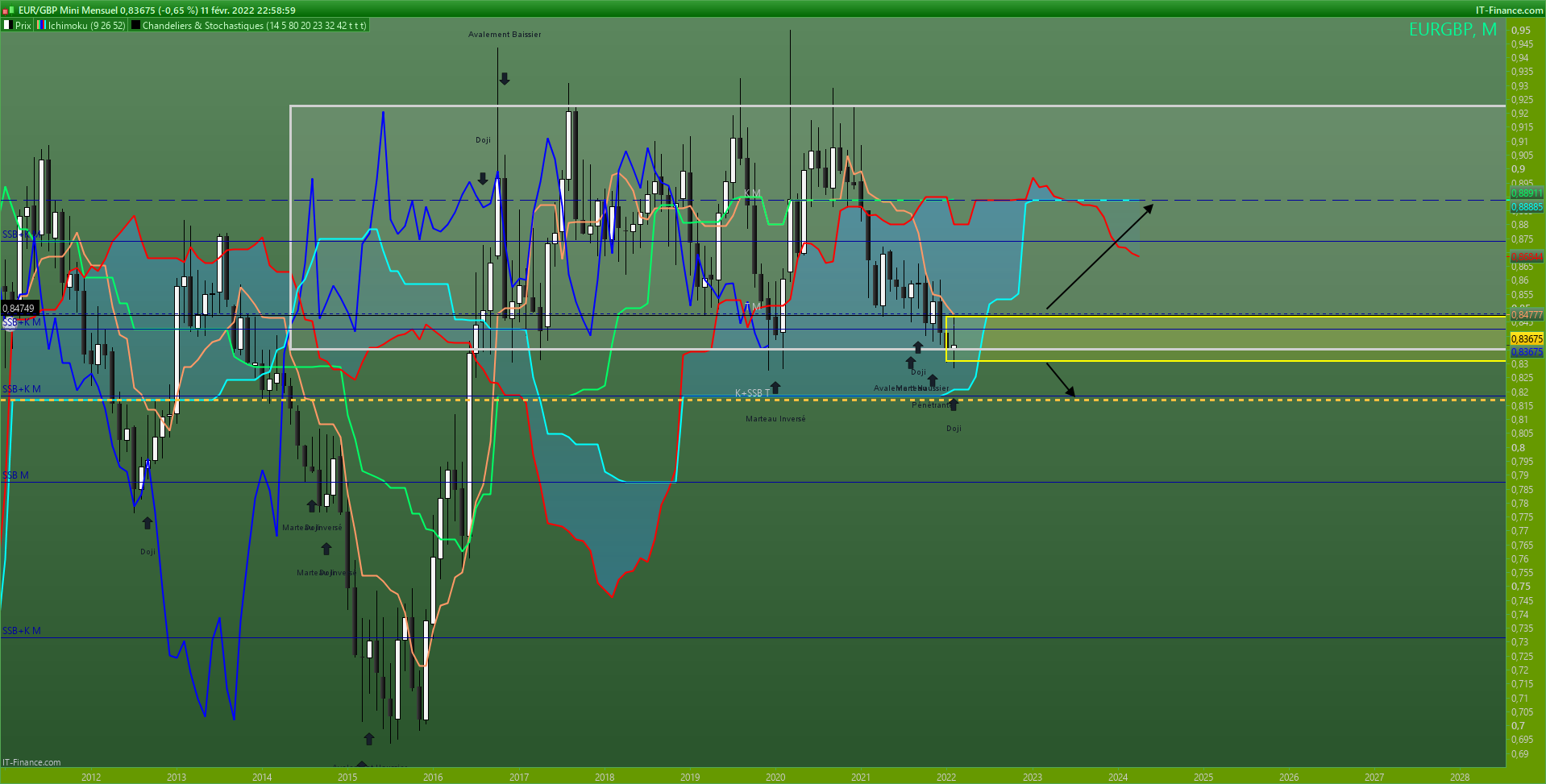Click the green 0,88911 price tag
Viewport: 1546px width, 784px height.
point(1526,193)
